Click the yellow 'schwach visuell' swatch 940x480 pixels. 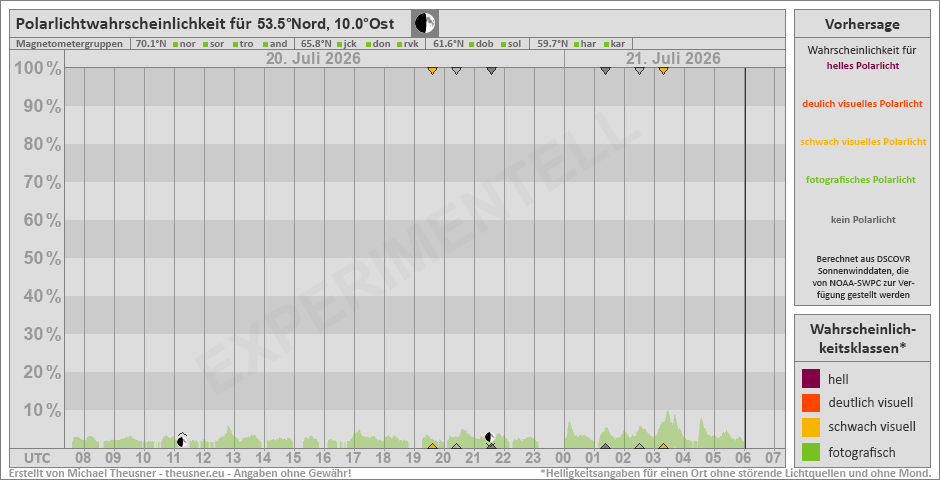[811, 427]
